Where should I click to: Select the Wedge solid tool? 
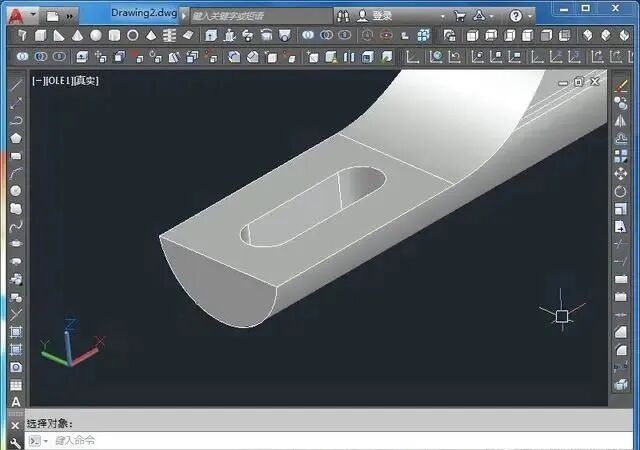(59, 36)
